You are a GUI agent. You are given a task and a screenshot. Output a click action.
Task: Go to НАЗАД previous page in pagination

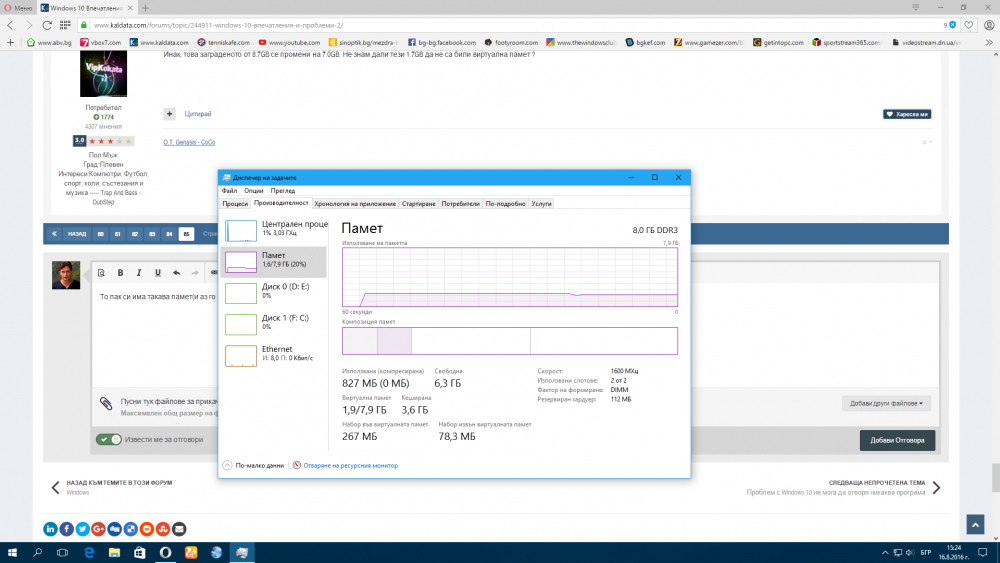(x=77, y=234)
